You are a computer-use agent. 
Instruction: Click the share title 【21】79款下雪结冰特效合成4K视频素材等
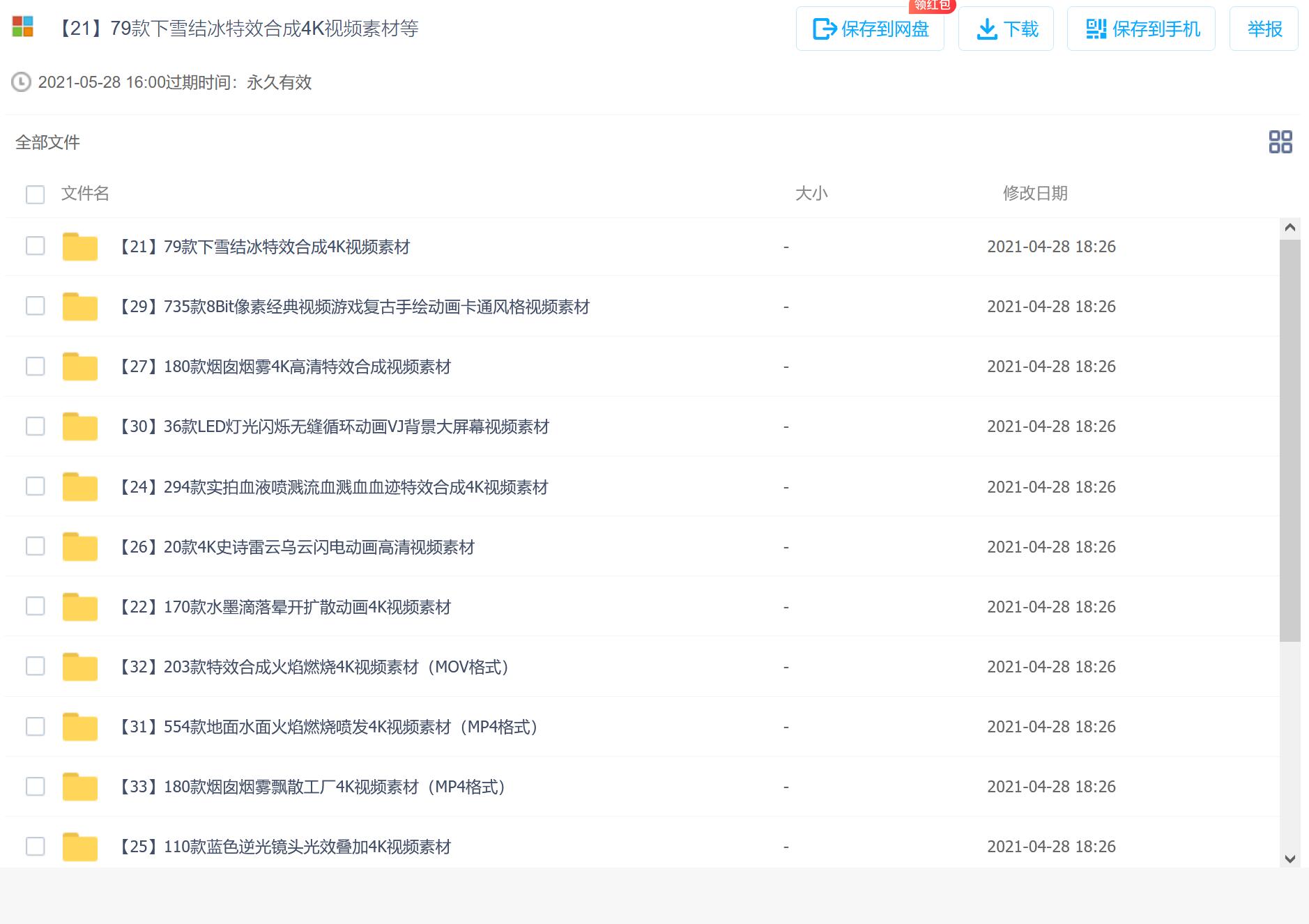236,29
